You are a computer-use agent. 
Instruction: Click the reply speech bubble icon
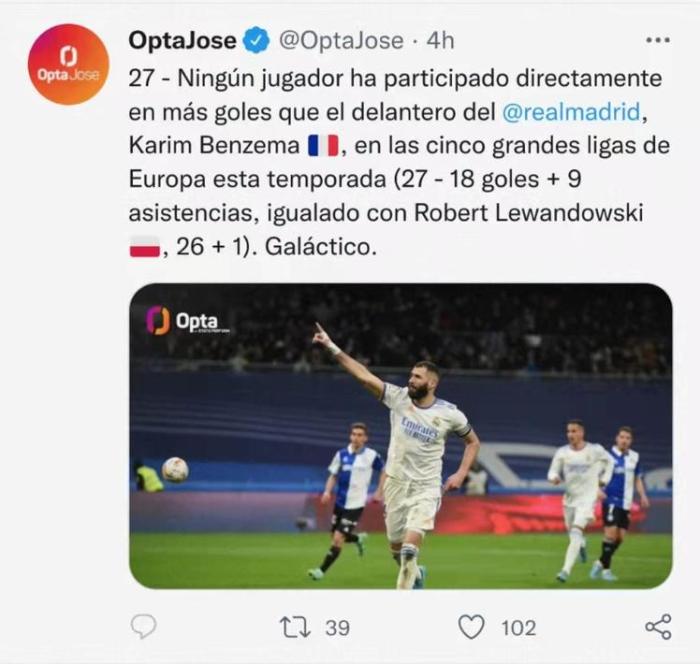(x=144, y=627)
